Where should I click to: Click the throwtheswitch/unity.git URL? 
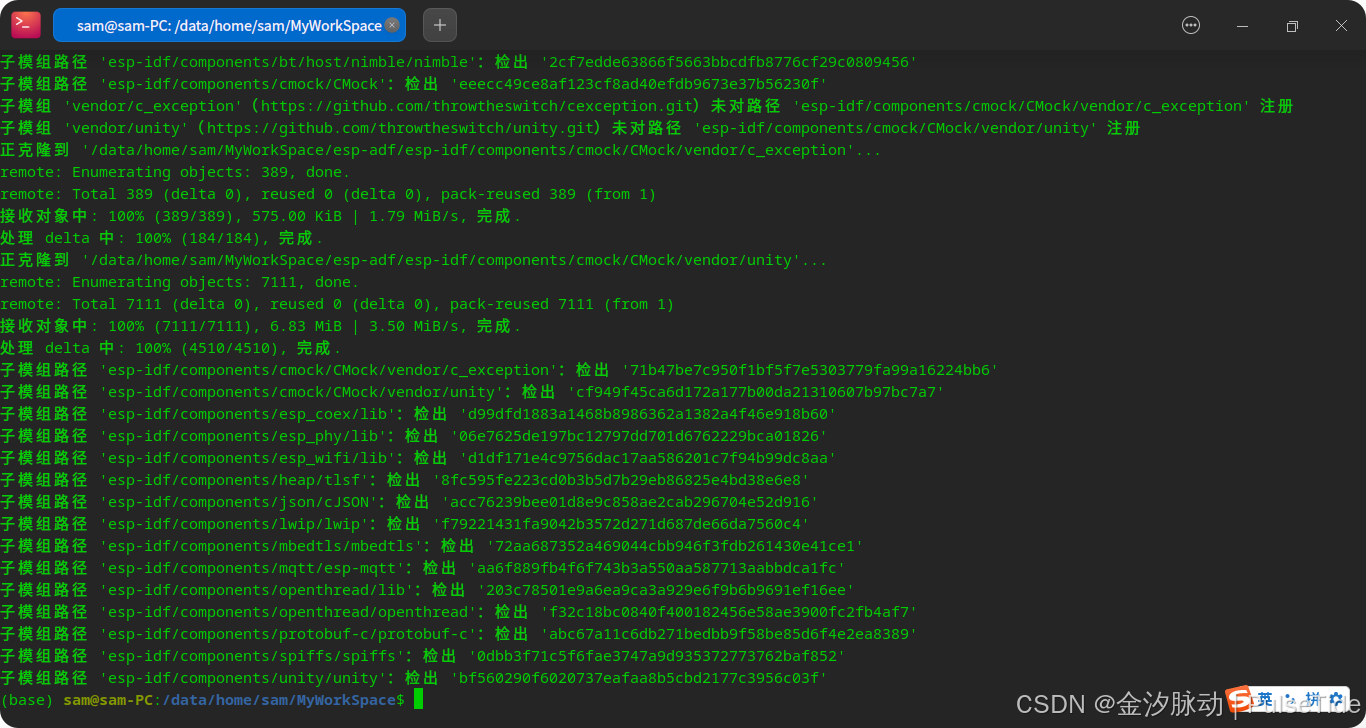(x=400, y=128)
